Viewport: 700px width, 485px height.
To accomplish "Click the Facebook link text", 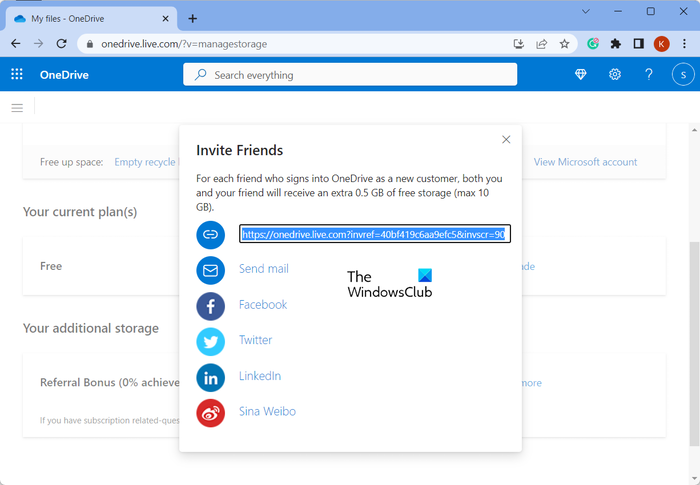I will click(x=263, y=305).
